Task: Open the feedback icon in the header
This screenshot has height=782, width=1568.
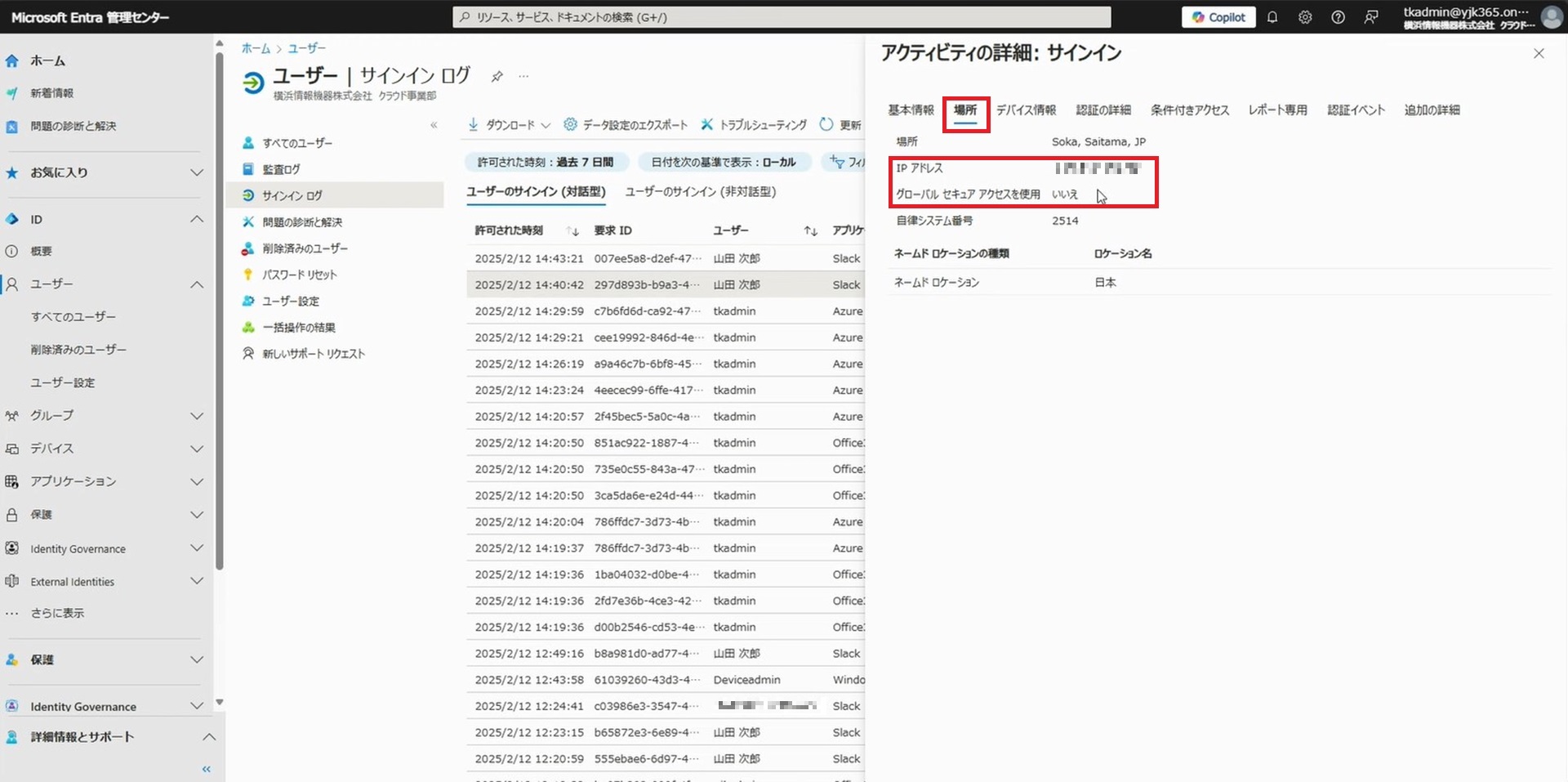Action: [x=1371, y=17]
